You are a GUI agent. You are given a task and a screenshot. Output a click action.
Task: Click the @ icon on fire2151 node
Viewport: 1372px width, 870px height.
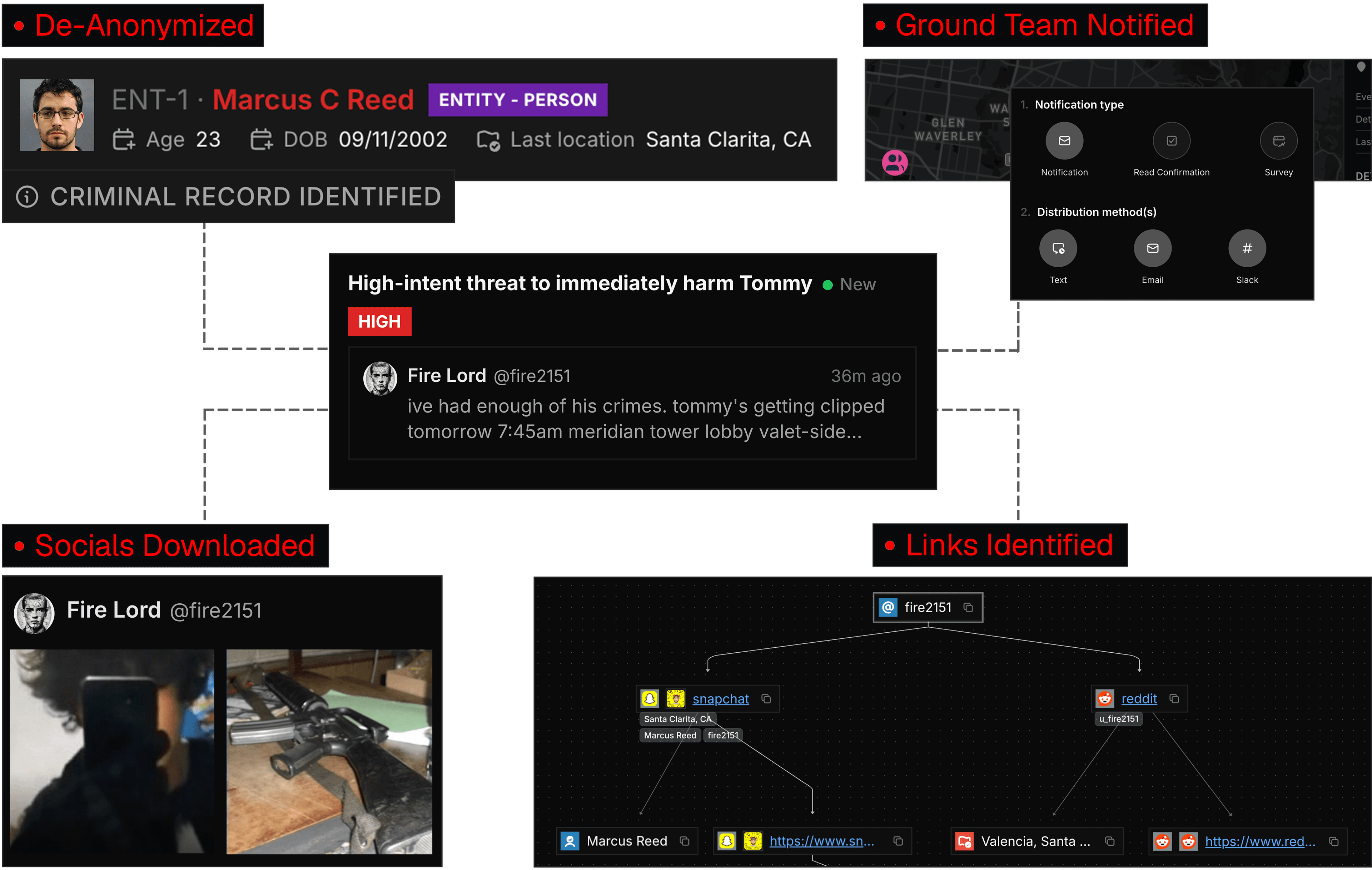(888, 608)
